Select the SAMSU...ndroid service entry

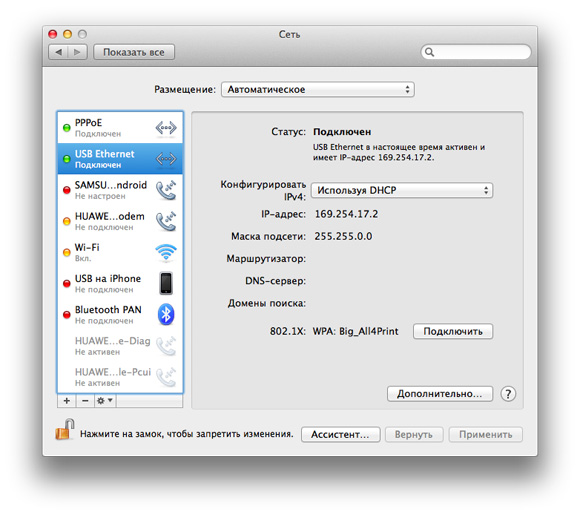[x=120, y=190]
